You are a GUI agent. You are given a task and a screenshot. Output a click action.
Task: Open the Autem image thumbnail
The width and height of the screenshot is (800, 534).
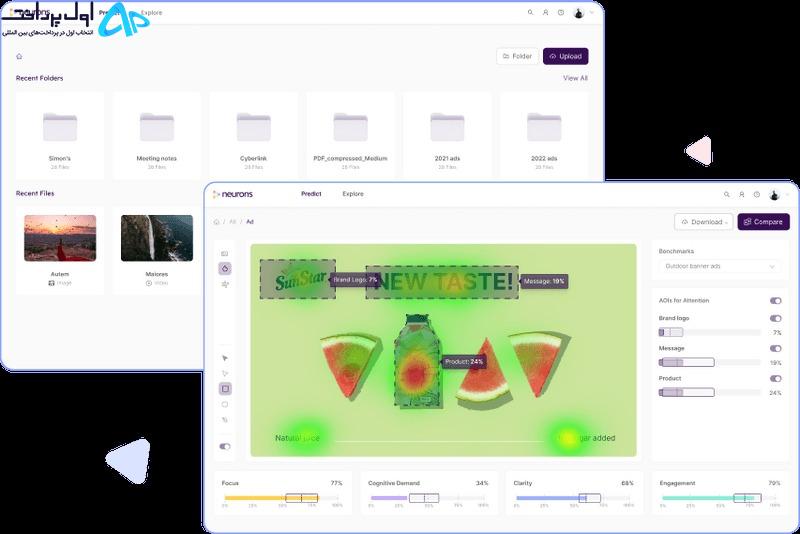[60, 238]
